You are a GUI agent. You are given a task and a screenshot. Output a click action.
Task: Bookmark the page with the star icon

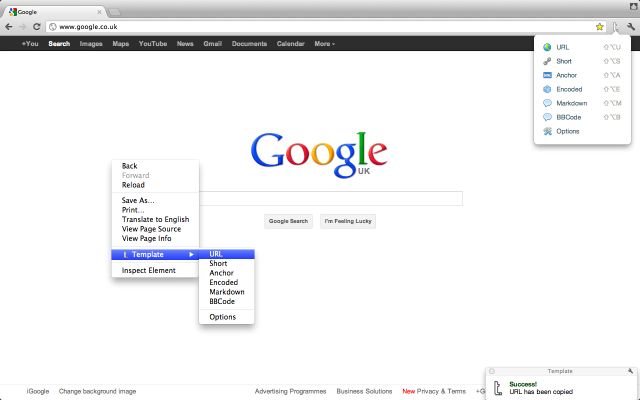click(x=599, y=27)
